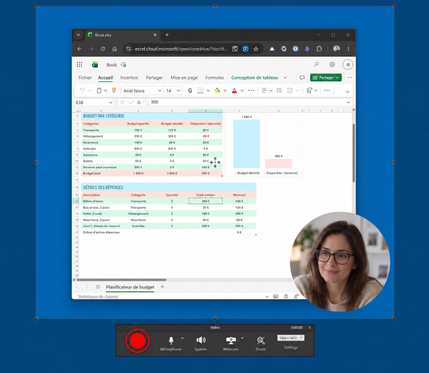Click the bookmark star icon in browser
This screenshot has height=373, width=429.
click(256, 49)
